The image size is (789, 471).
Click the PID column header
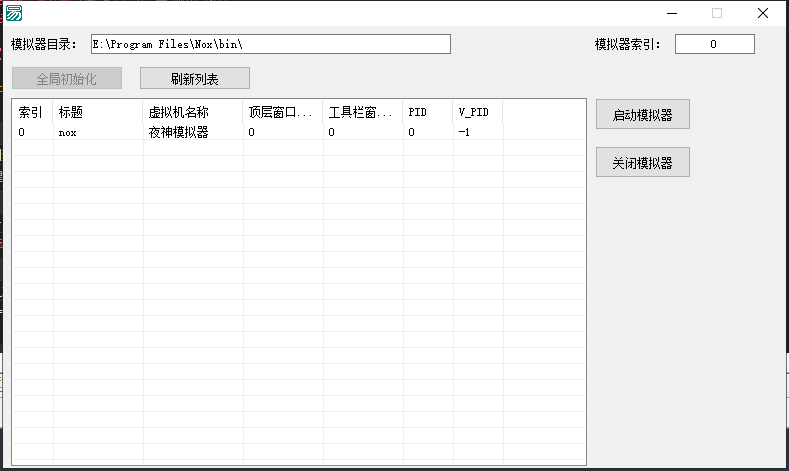coord(428,112)
